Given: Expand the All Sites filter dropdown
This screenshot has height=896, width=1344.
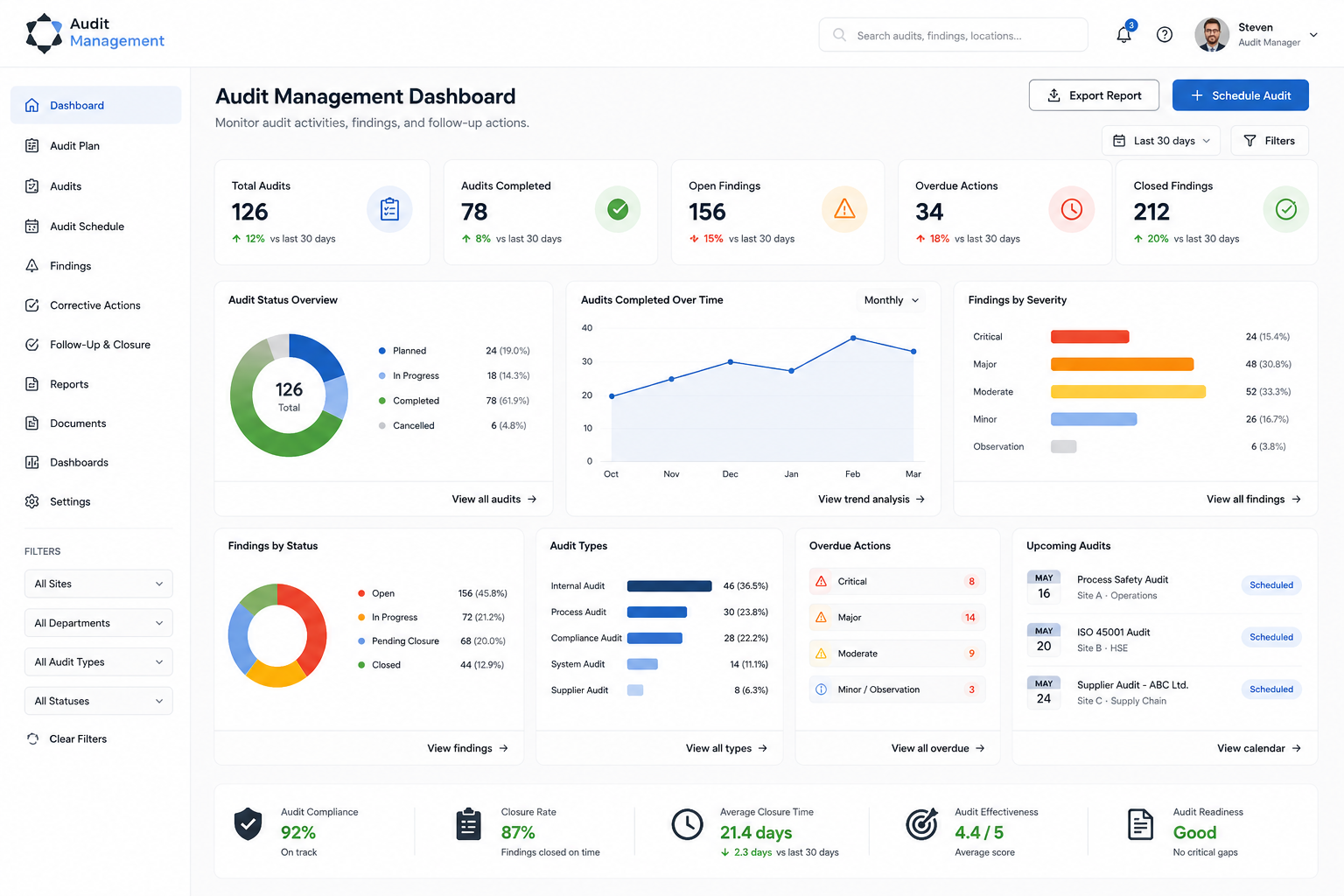Looking at the screenshot, I should [x=99, y=584].
